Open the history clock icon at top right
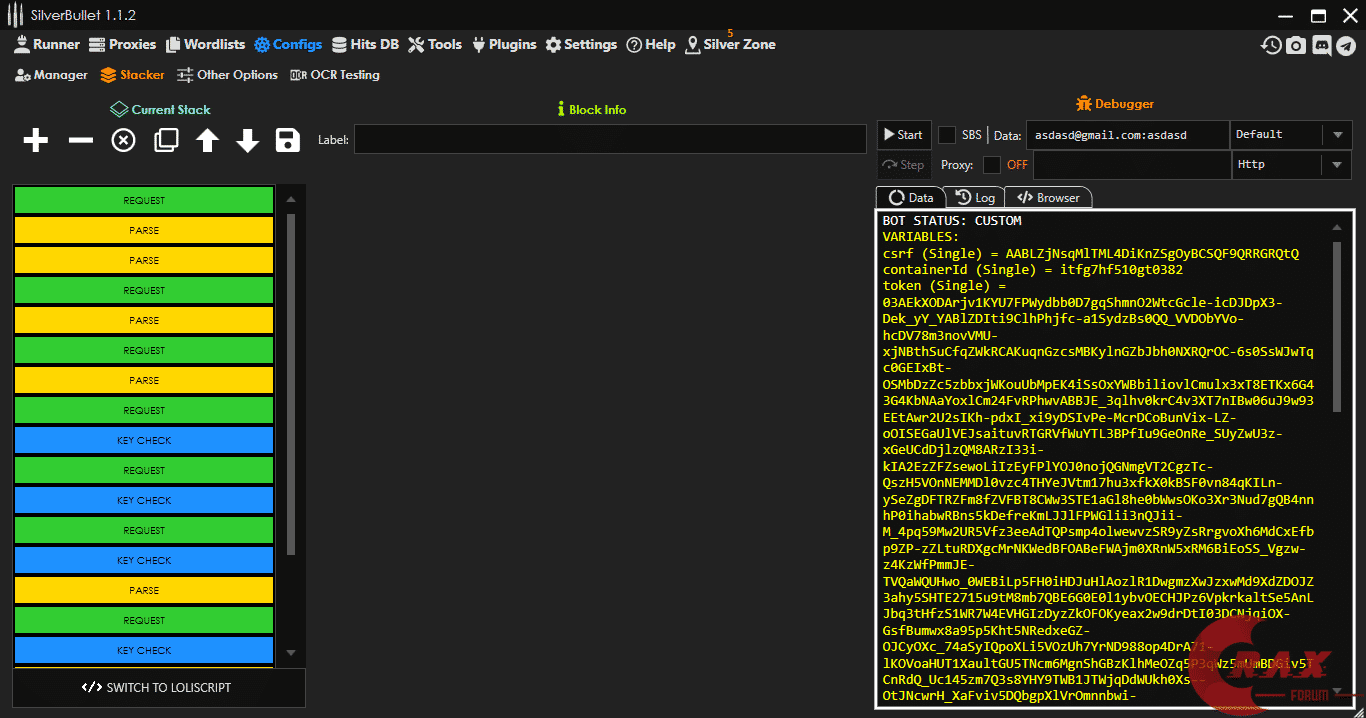This screenshot has width=1366, height=718. tap(1271, 45)
